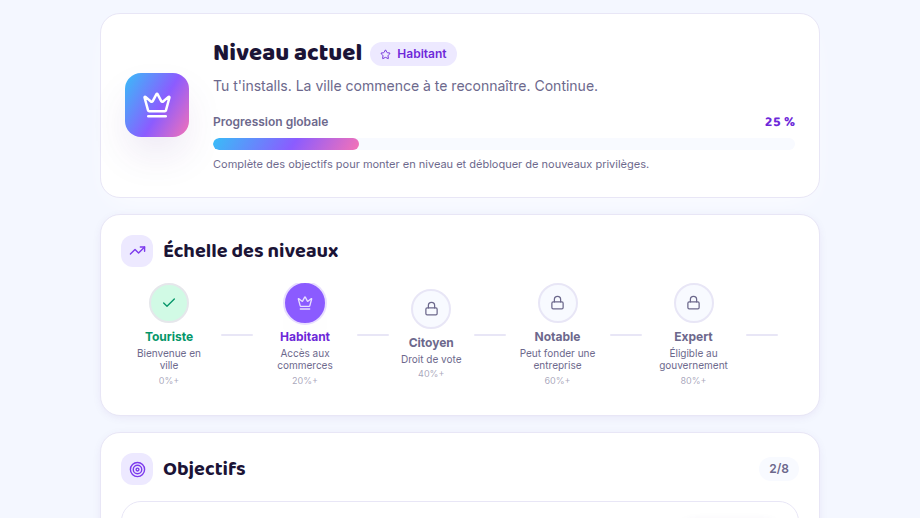Viewport: 920px width, 518px height.
Task: Click the 60%+ threshold under Notable
Action: tap(557, 381)
